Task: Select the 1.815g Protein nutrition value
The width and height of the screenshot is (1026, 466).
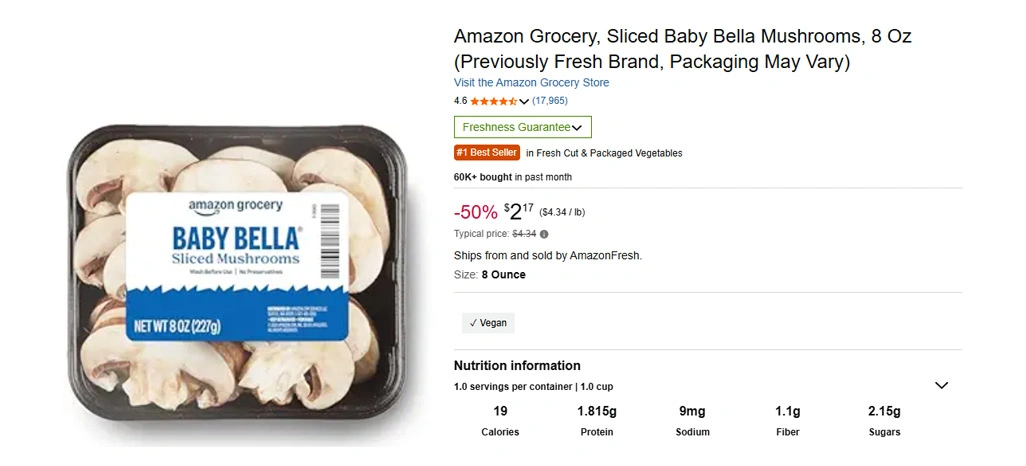Action: [596, 411]
